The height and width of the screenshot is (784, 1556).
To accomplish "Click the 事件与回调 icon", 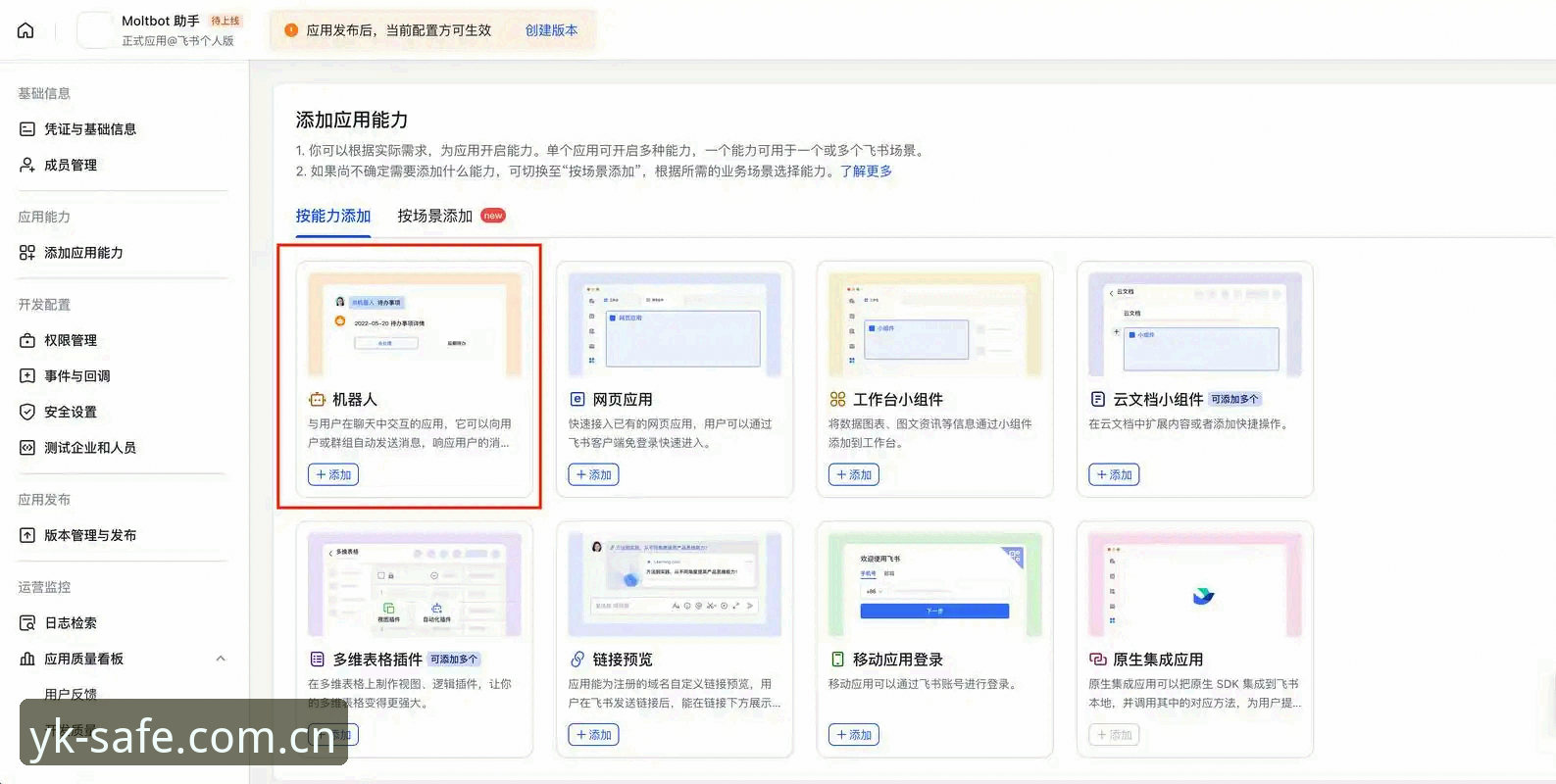I will [27, 376].
